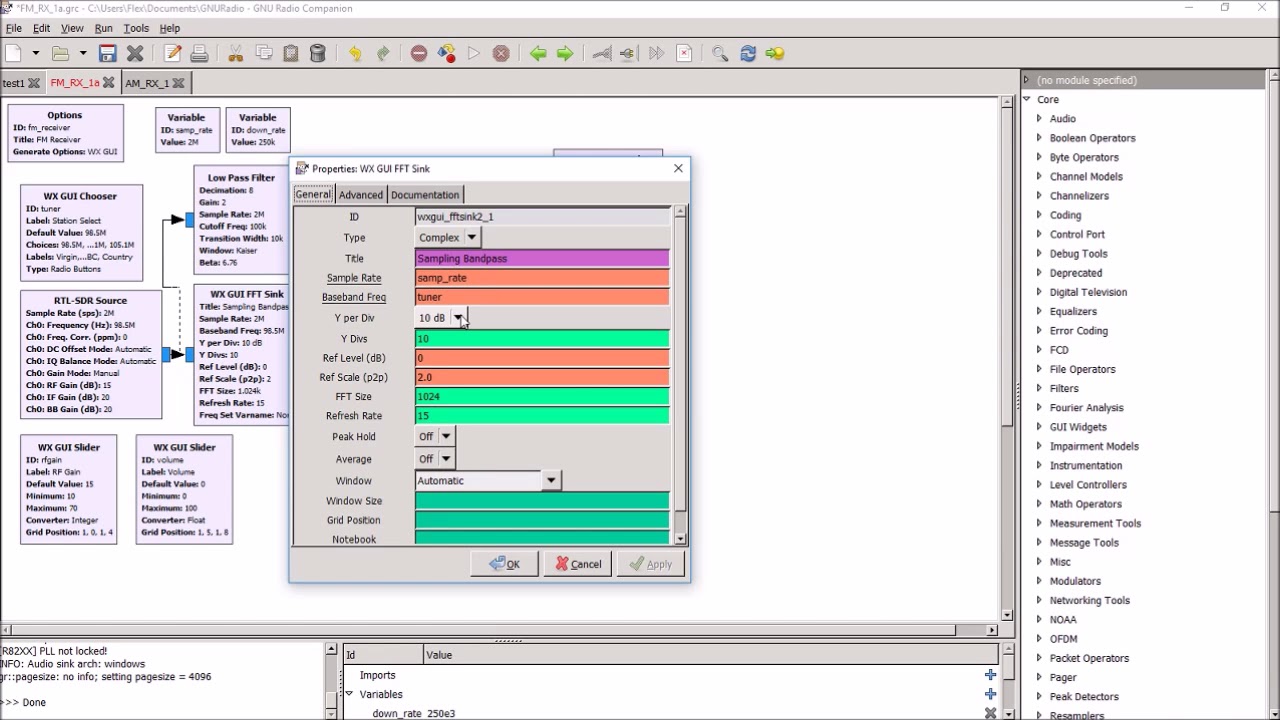Rotate block counterclockwise with left green arrow

click(538, 53)
